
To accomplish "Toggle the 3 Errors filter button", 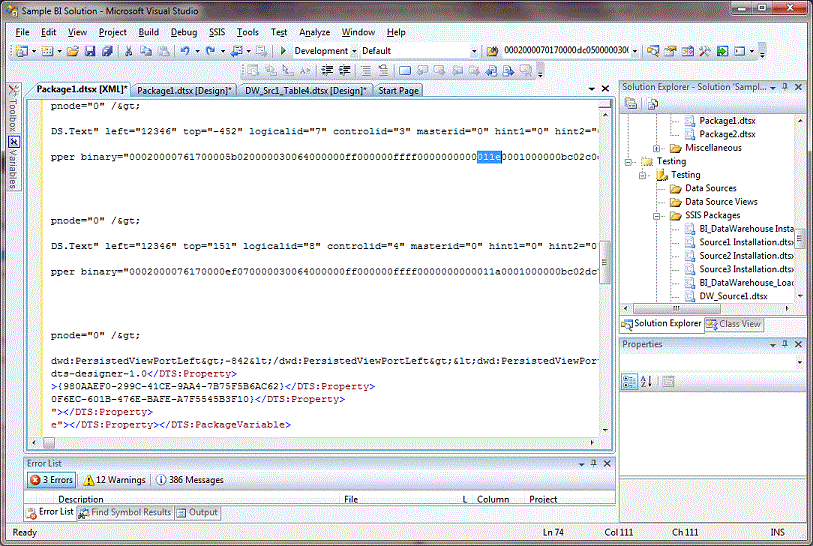I will point(52,480).
